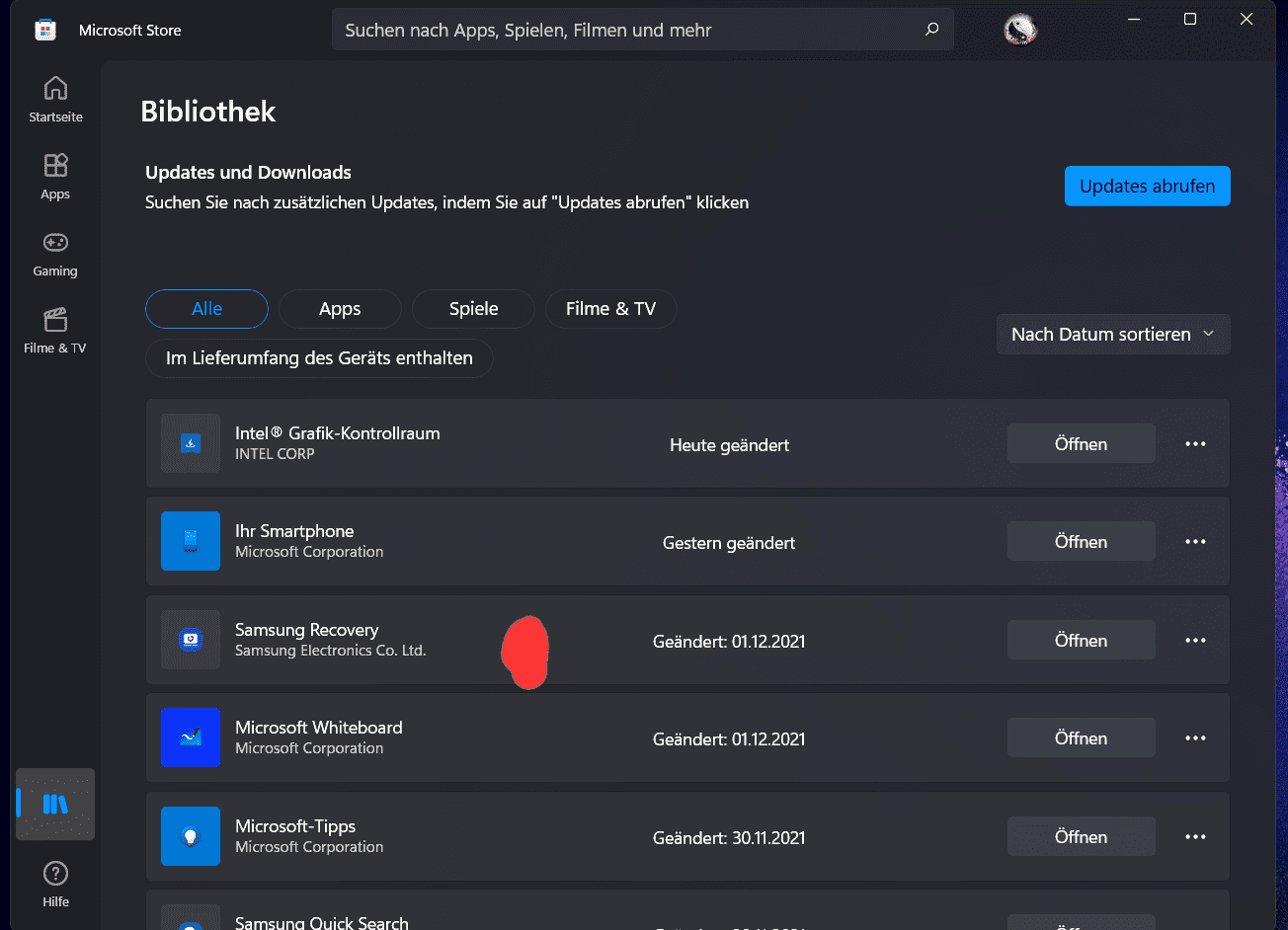Click Samsung Electronics Co. Ltd. publisher text

coord(331,651)
